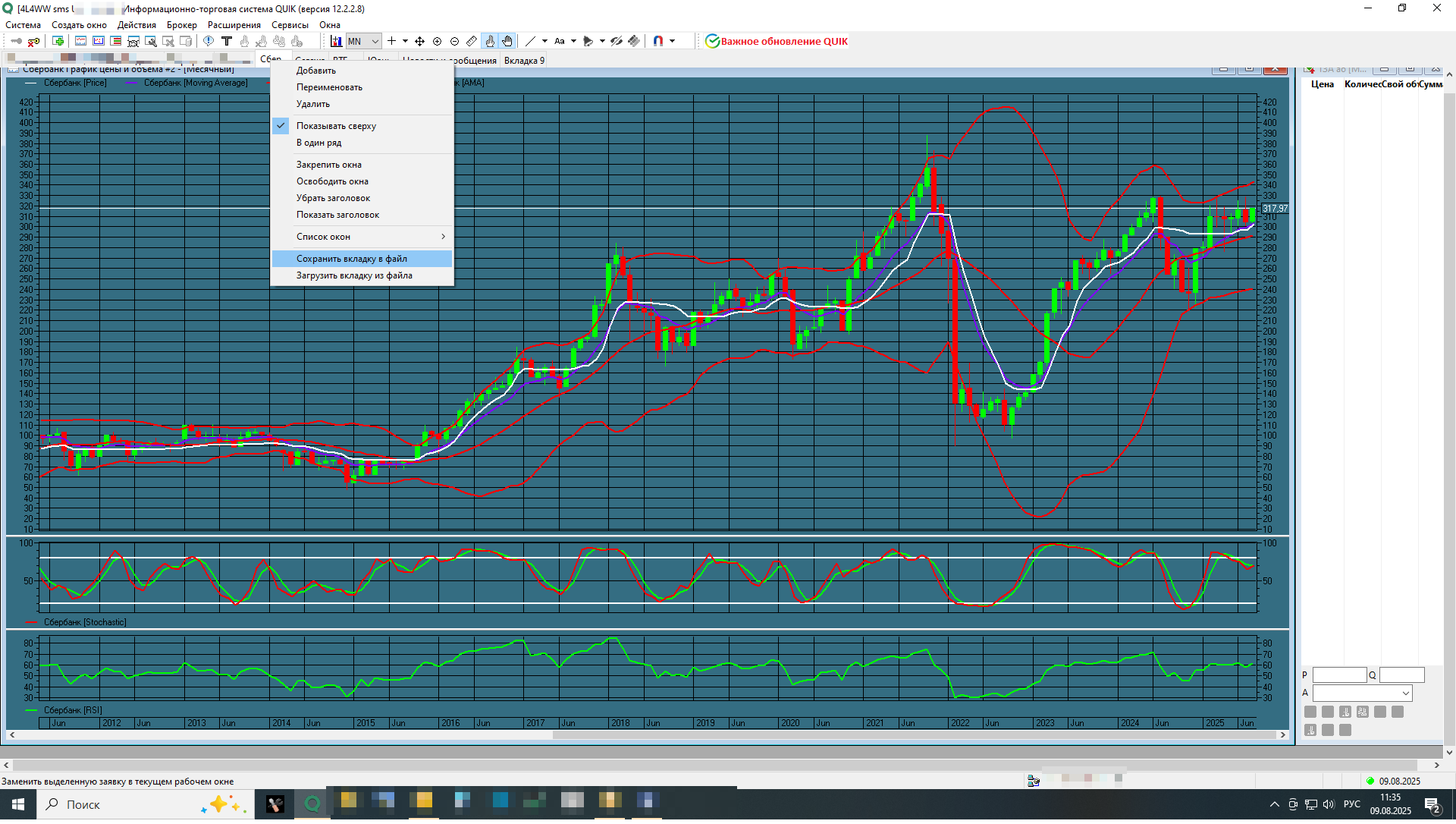The height and width of the screenshot is (824, 1456).
Task: Select the trend line drawing tool
Action: tap(531, 42)
